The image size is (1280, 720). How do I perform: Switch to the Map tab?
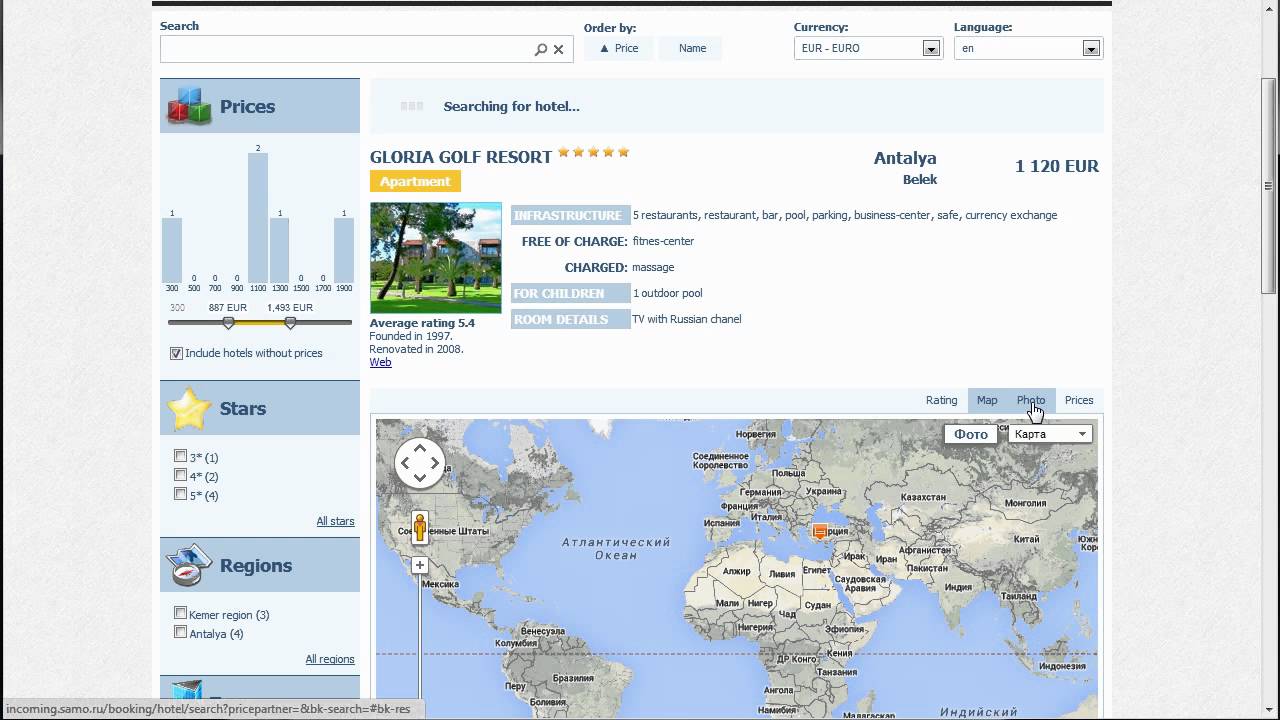[987, 400]
